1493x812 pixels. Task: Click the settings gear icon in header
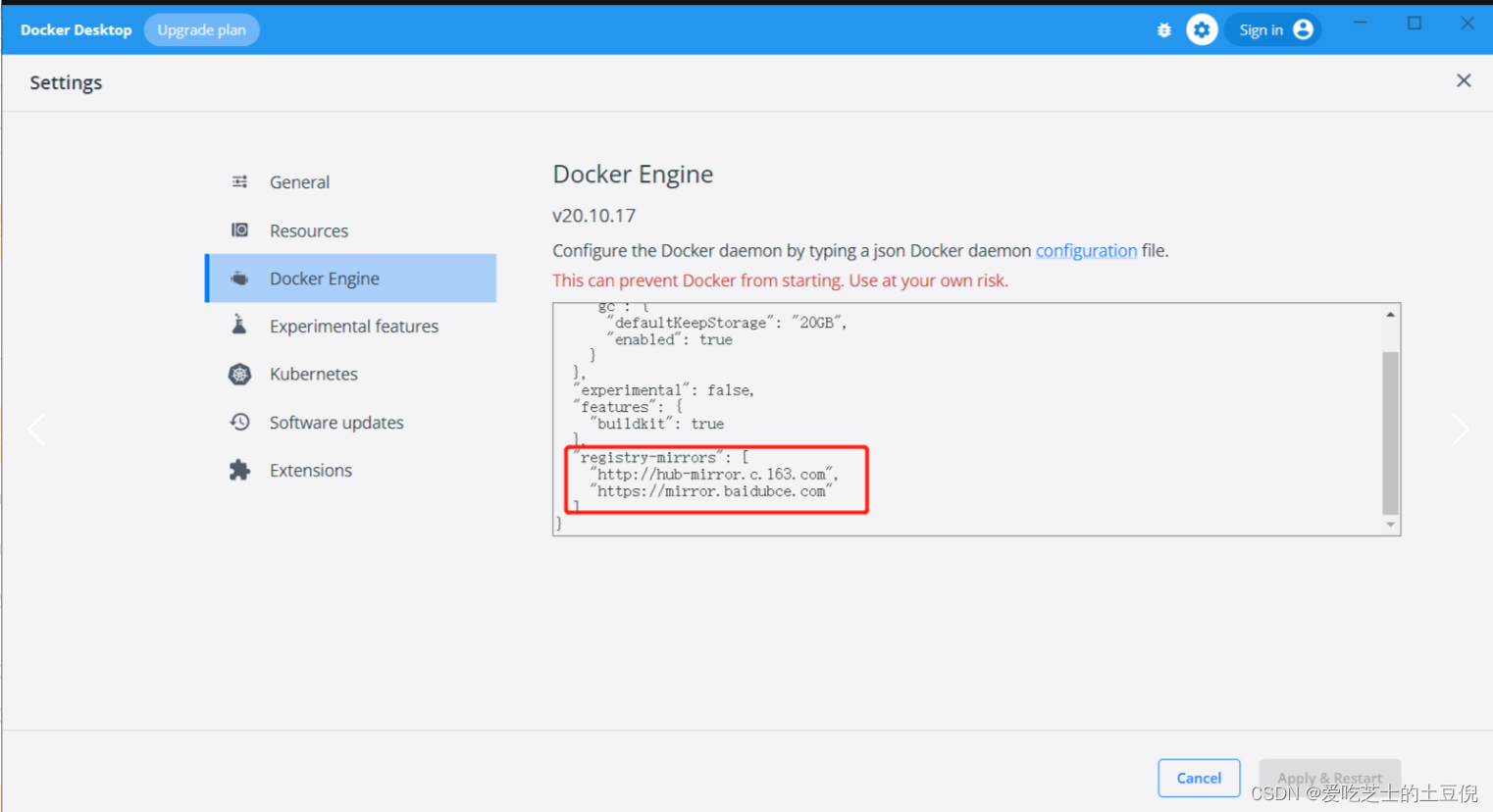[x=1202, y=29]
